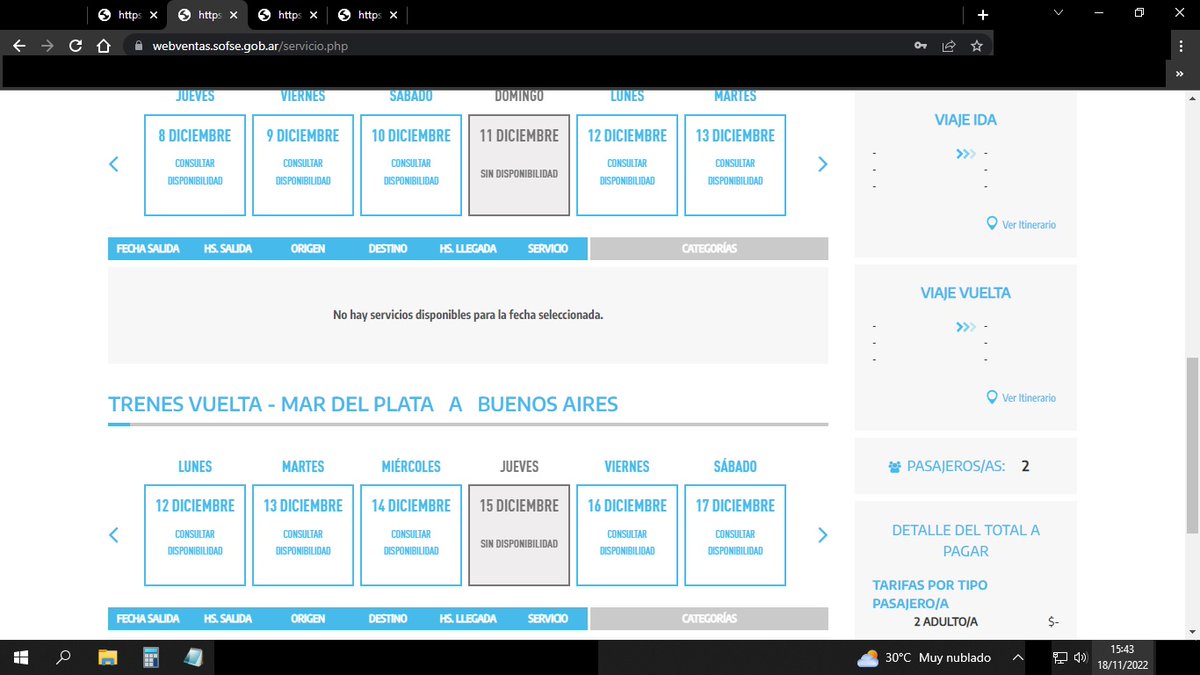Image resolution: width=1200 pixels, height=675 pixels.
Task: Open the weather widget showing 30°C
Action: click(x=924, y=658)
